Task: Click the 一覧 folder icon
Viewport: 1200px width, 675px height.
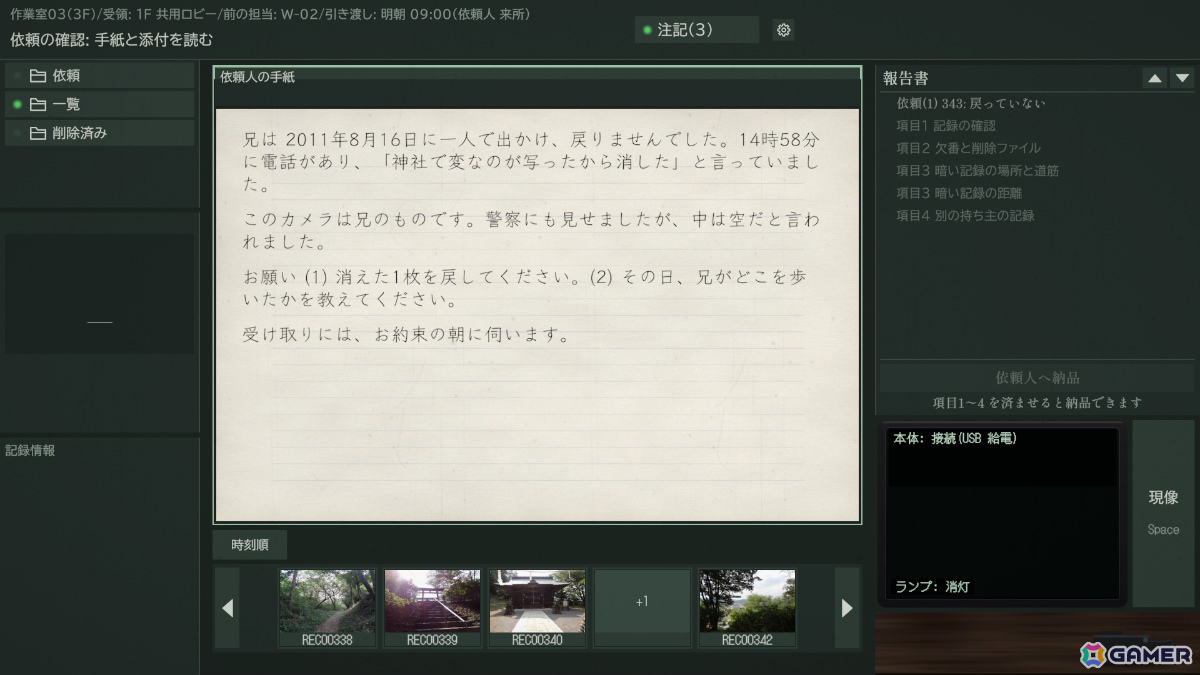Action: (38, 104)
